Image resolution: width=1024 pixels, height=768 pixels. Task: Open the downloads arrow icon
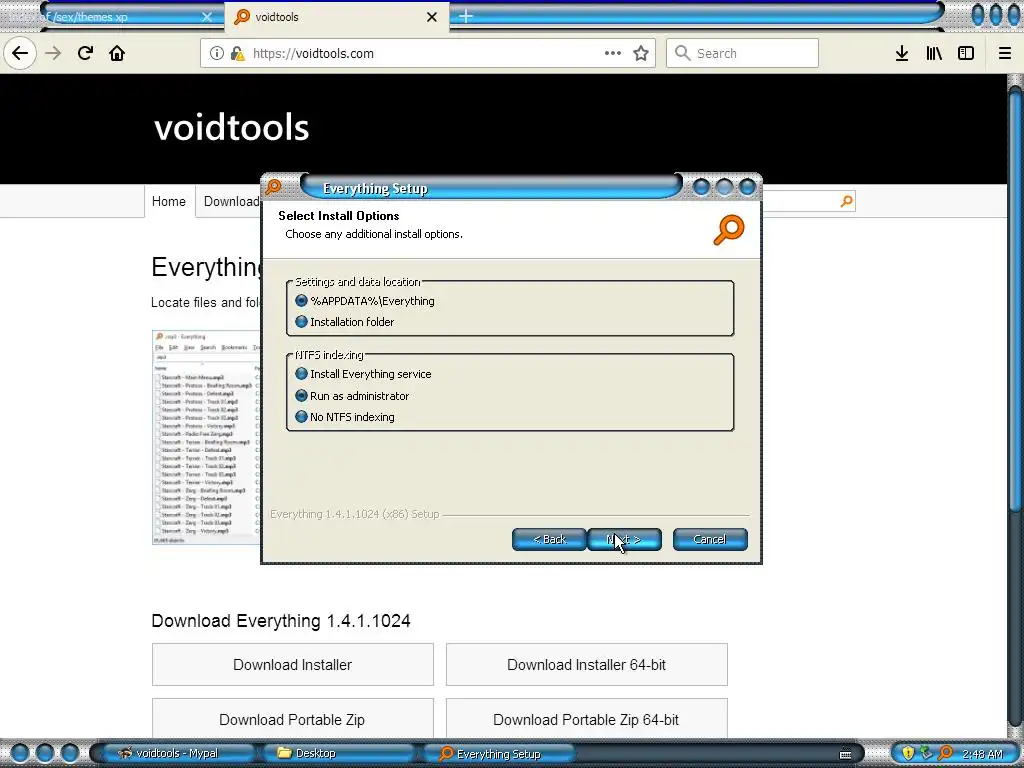pyautogui.click(x=902, y=53)
